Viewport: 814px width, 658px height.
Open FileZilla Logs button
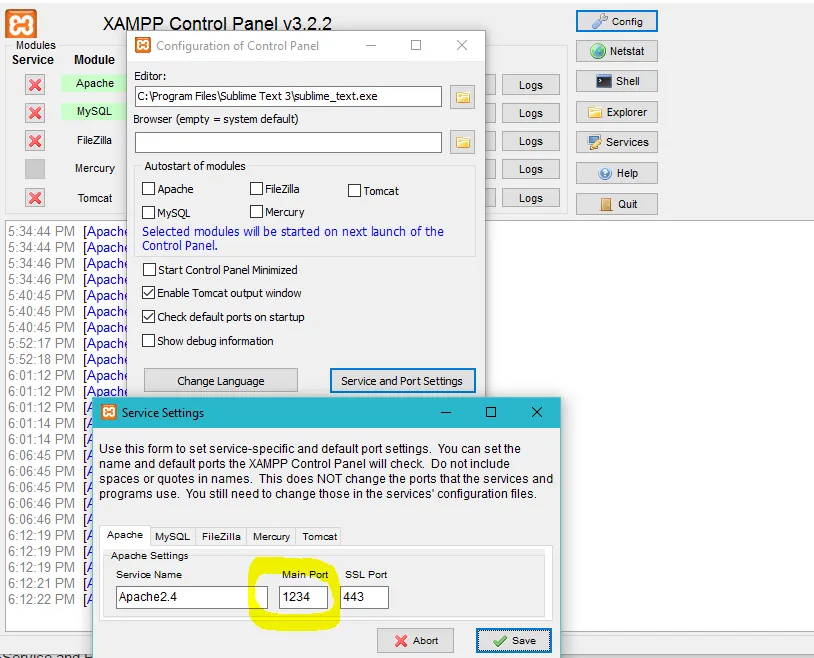click(531, 141)
